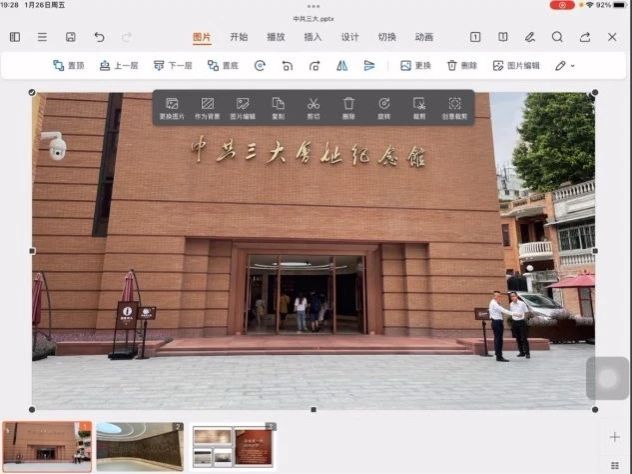Viewport: 632px width, 474px height.
Task: Tap the red screen recording indicator
Action: coord(562,5)
